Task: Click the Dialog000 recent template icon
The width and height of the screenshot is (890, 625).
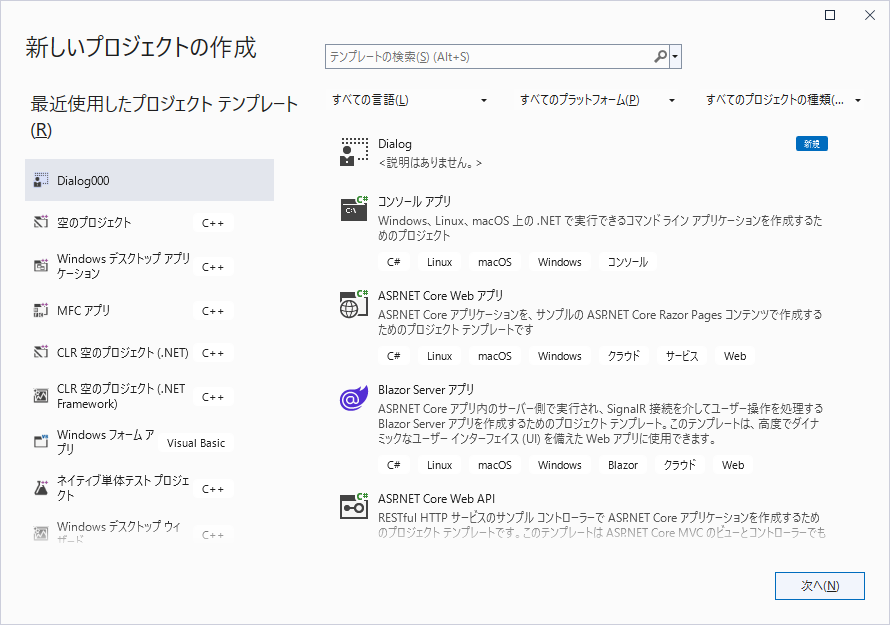Action: [x=41, y=181]
